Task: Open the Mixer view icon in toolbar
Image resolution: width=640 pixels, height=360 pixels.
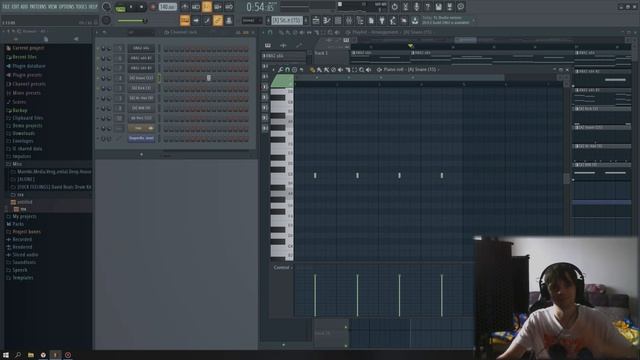Action: point(349,20)
